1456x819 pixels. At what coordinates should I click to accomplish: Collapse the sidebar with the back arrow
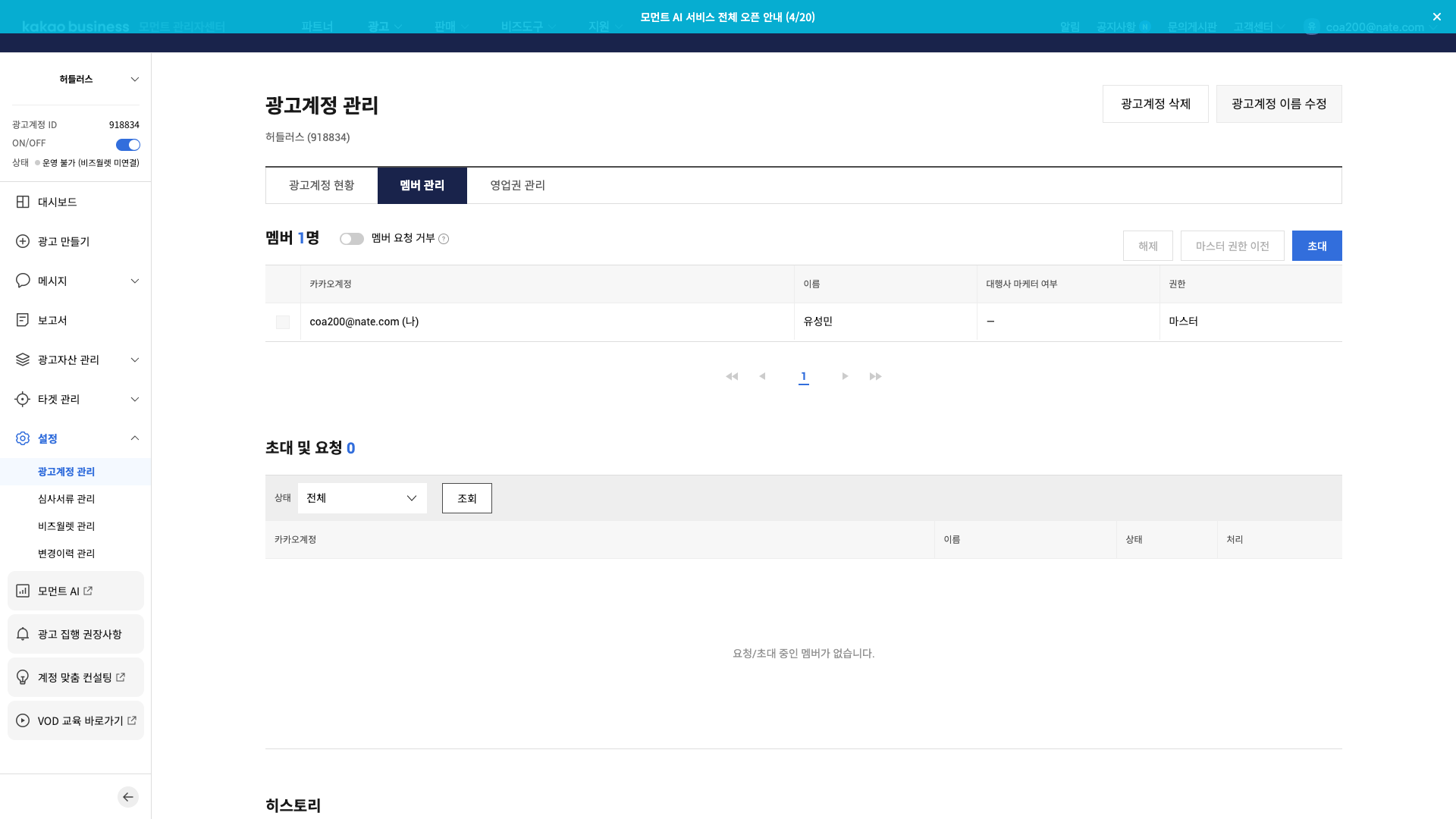tap(128, 797)
